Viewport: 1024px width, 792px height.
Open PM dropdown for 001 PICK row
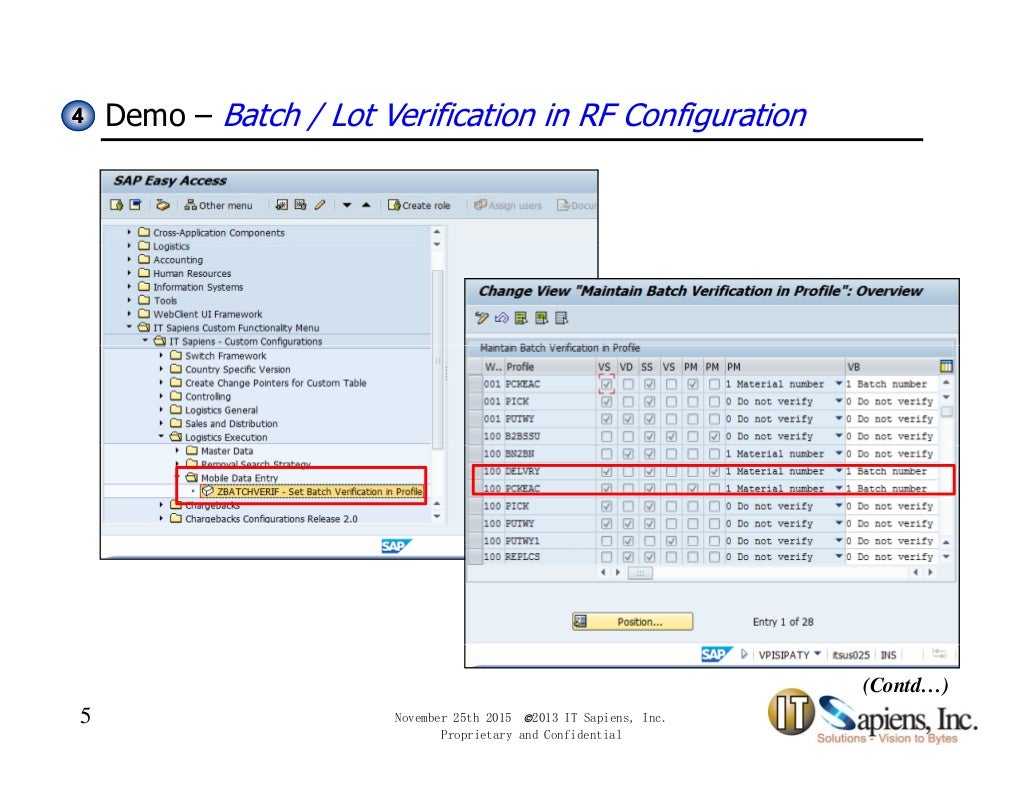pyautogui.click(x=839, y=402)
